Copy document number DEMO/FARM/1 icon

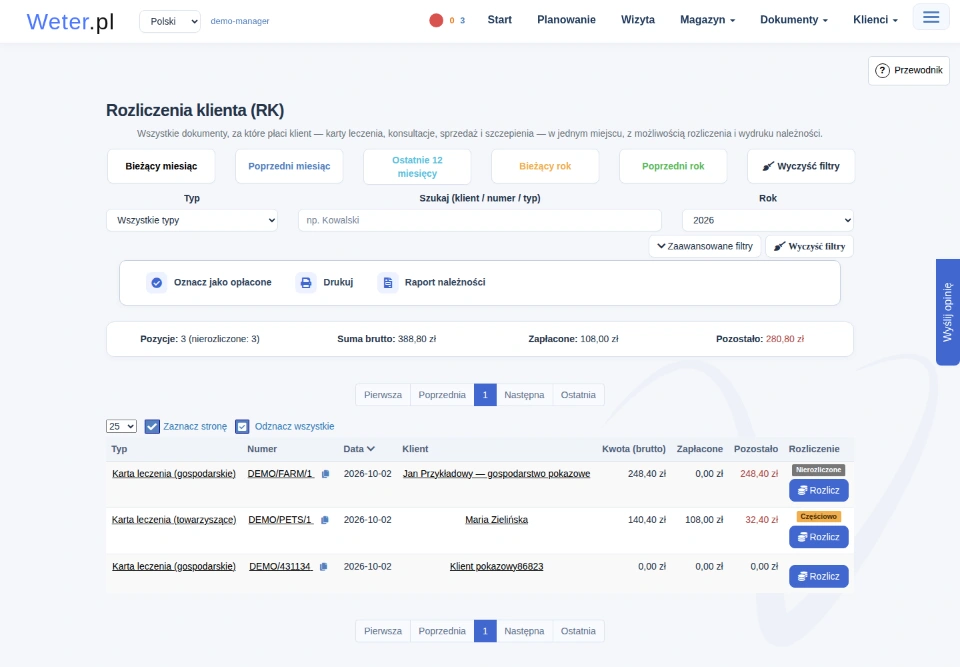325,474
